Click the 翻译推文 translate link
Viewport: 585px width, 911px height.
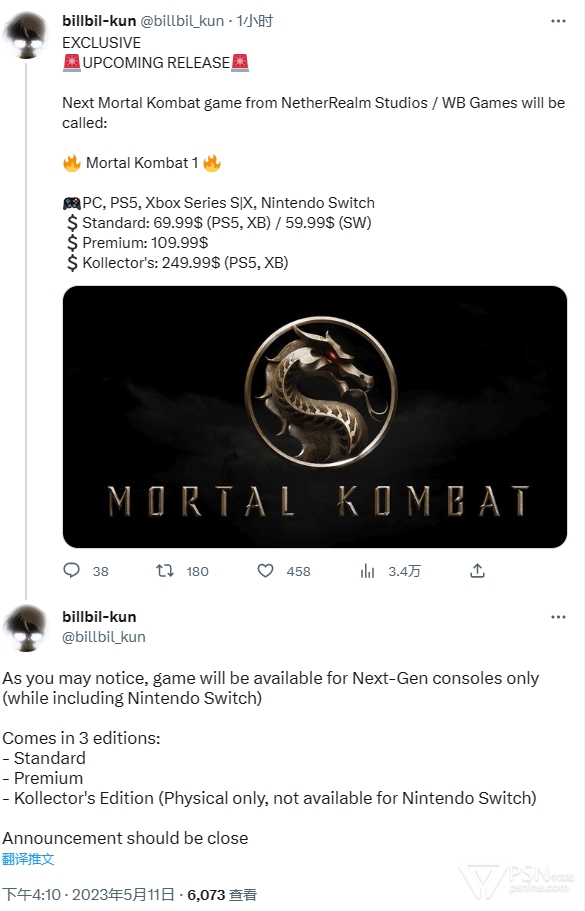(28, 859)
